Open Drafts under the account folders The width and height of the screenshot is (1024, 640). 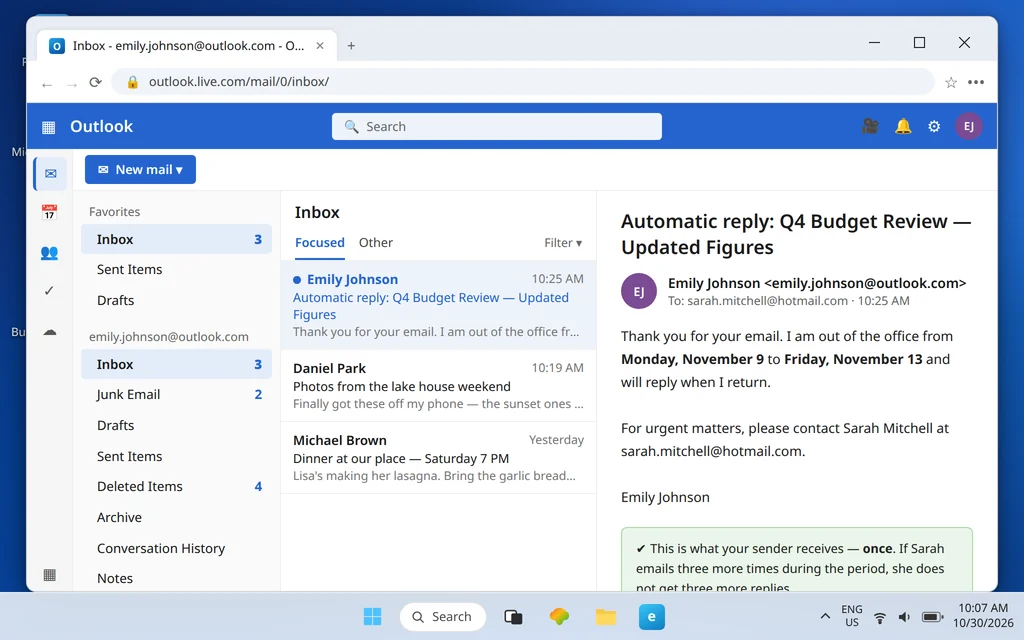(x=176, y=425)
